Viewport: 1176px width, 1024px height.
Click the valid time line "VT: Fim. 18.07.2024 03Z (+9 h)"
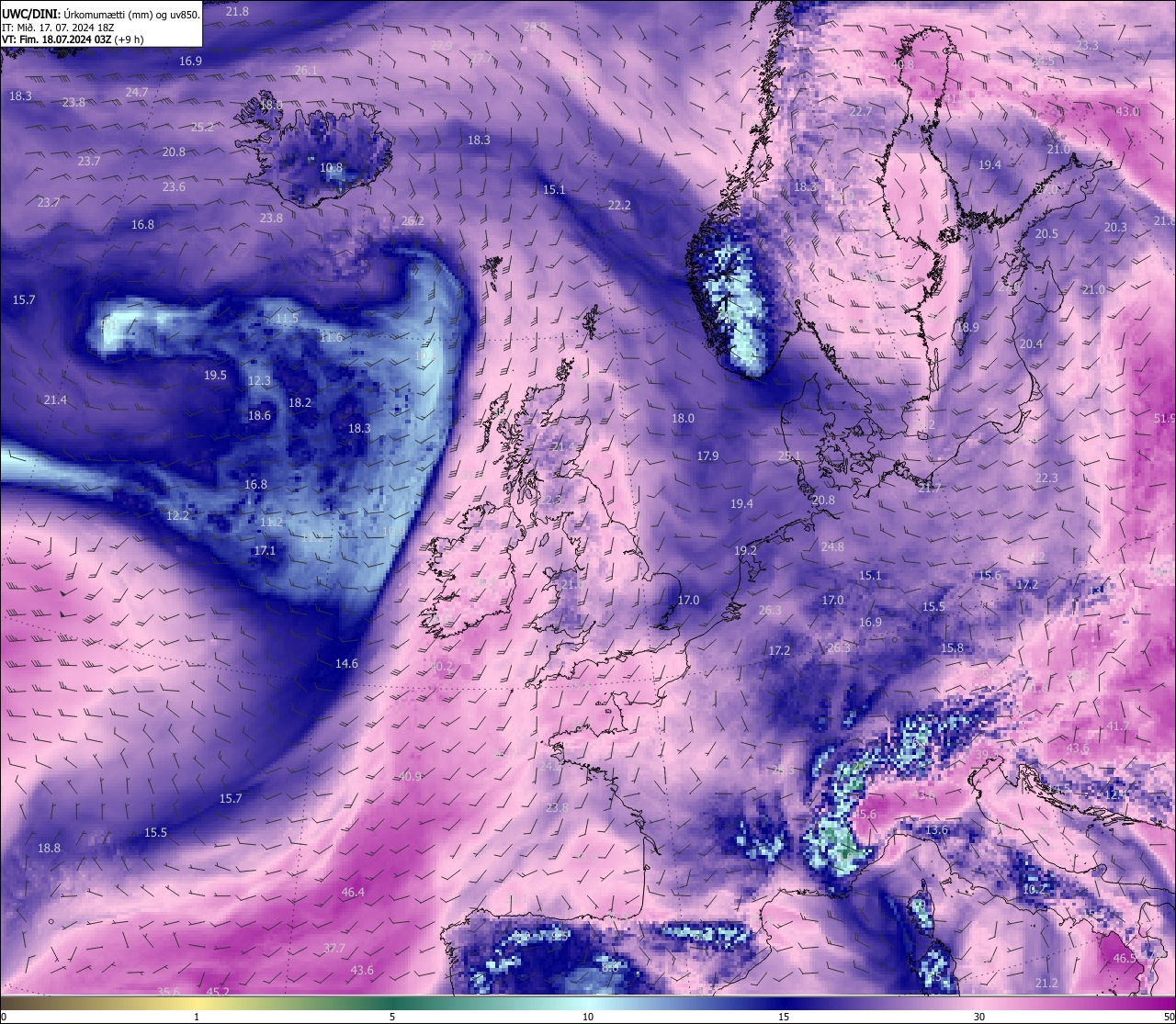pos(73,39)
